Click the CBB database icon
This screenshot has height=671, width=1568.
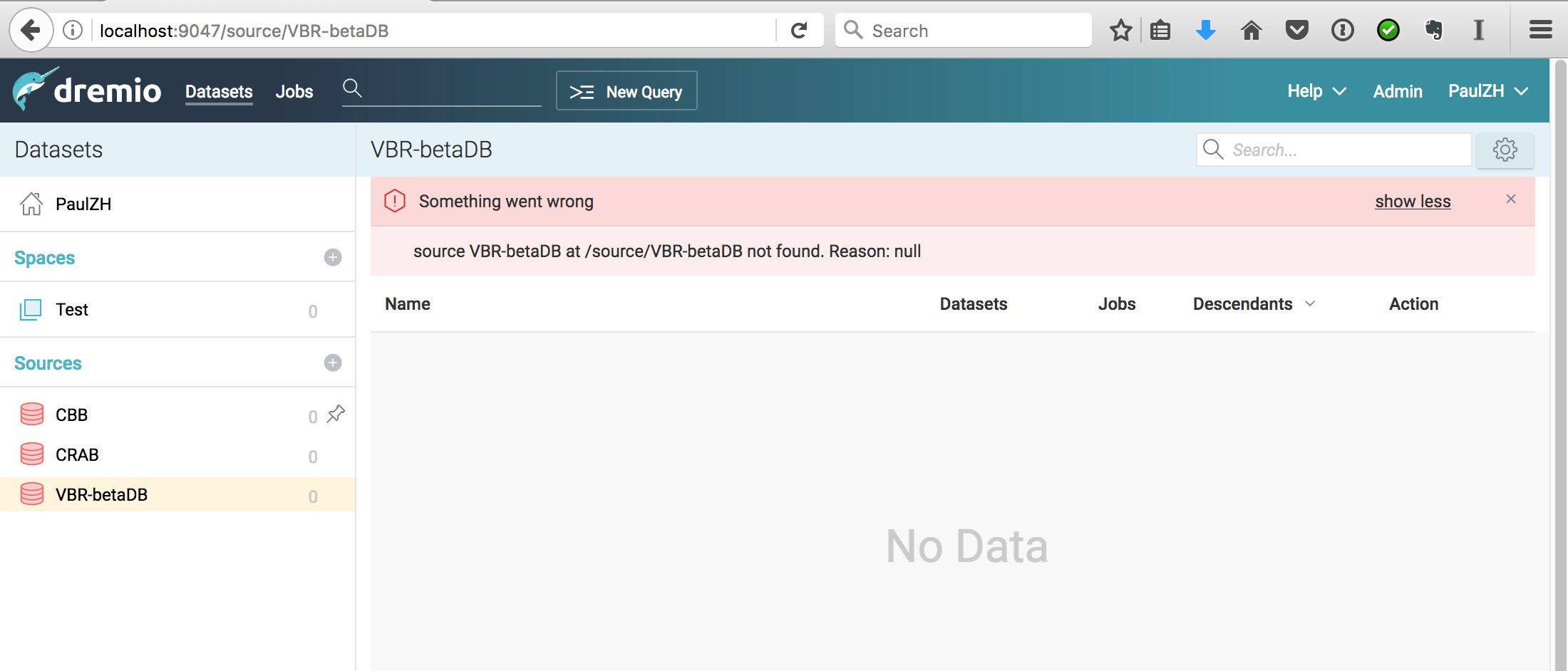pos(32,414)
